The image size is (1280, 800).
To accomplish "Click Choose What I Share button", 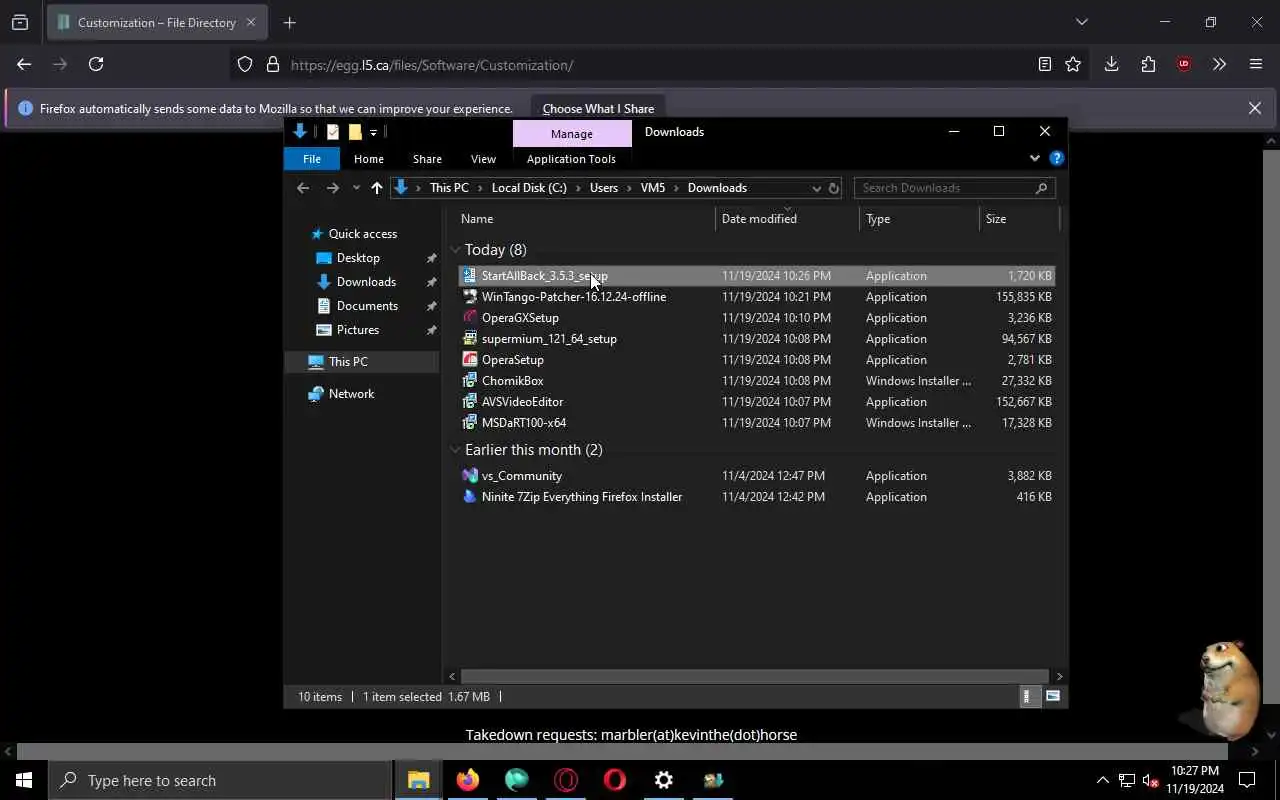I will 598,108.
